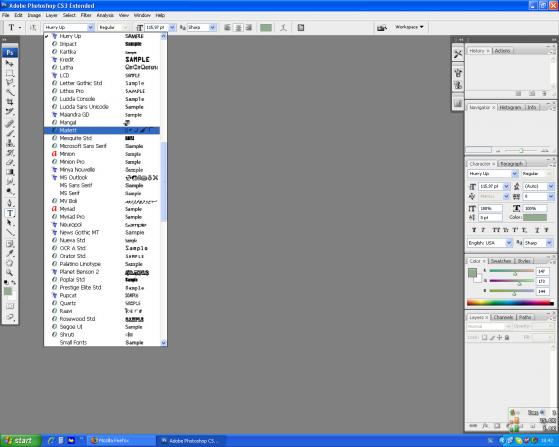The width and height of the screenshot is (559, 447).
Task: Select the Brush tool
Action: point(10,133)
